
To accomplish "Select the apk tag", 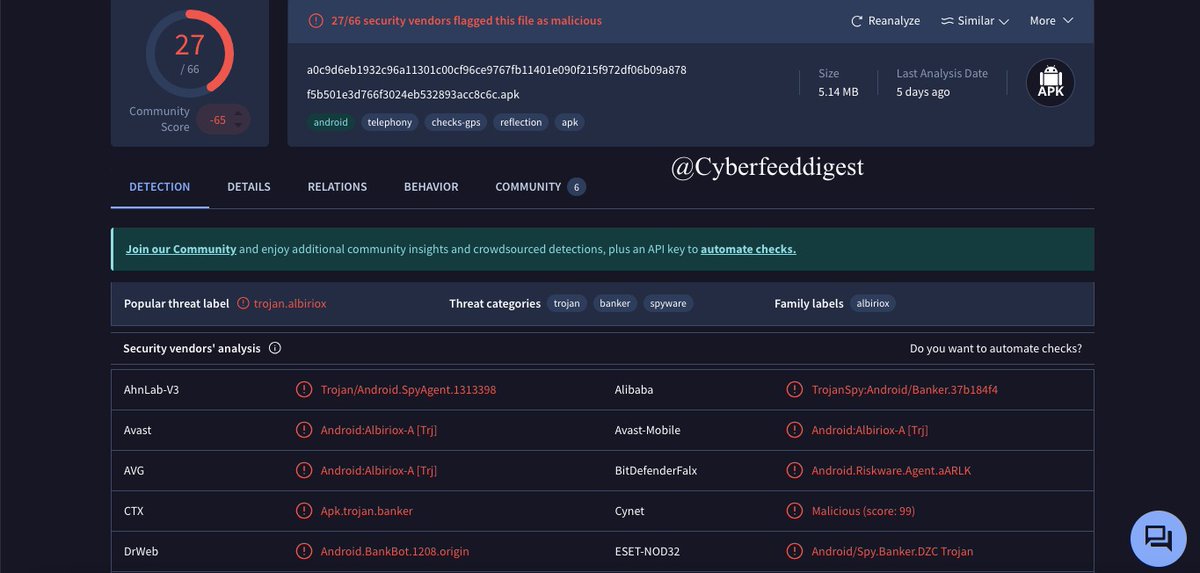I will (x=570, y=122).
